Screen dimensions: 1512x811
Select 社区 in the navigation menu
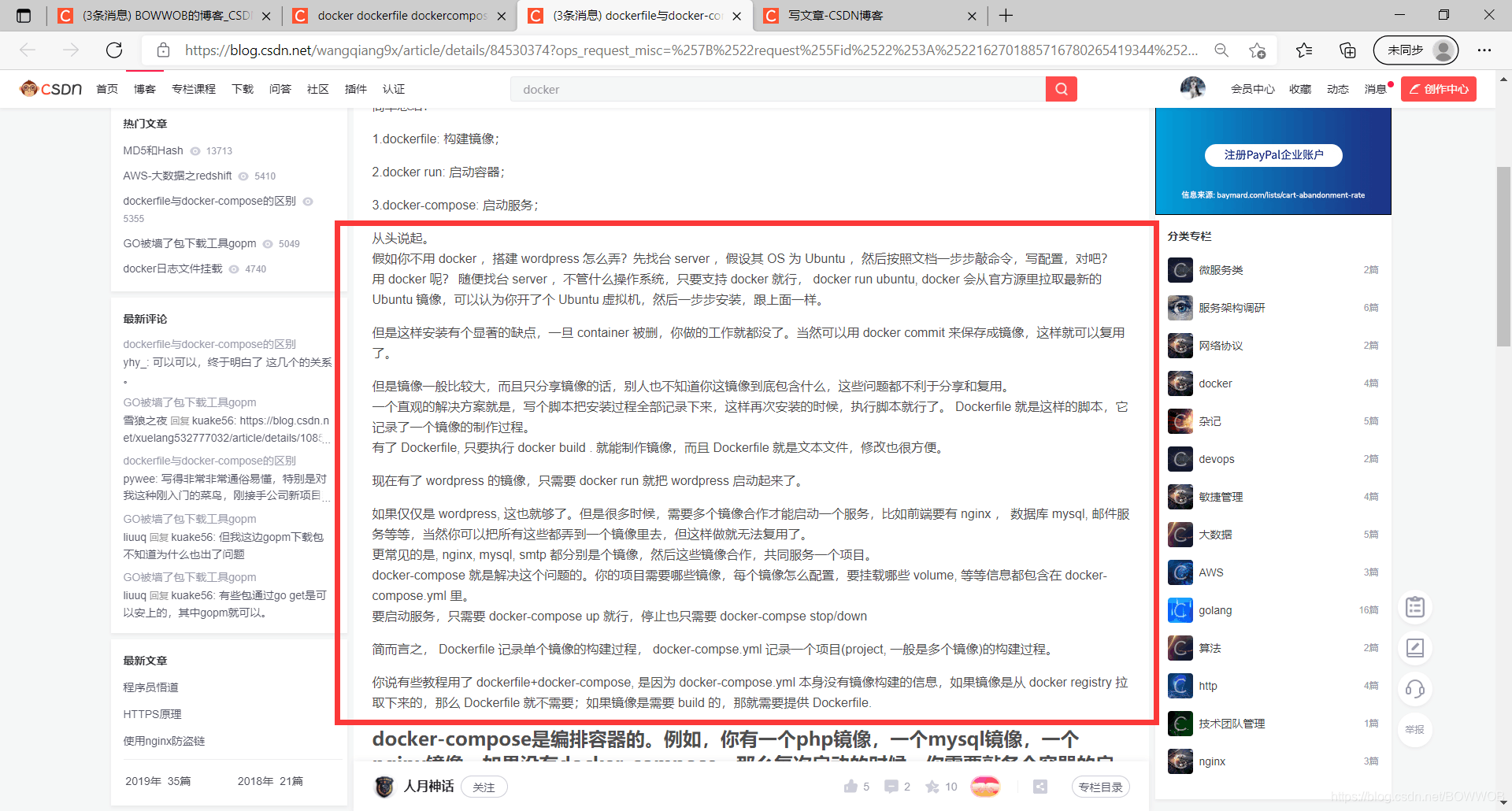pyautogui.click(x=317, y=88)
